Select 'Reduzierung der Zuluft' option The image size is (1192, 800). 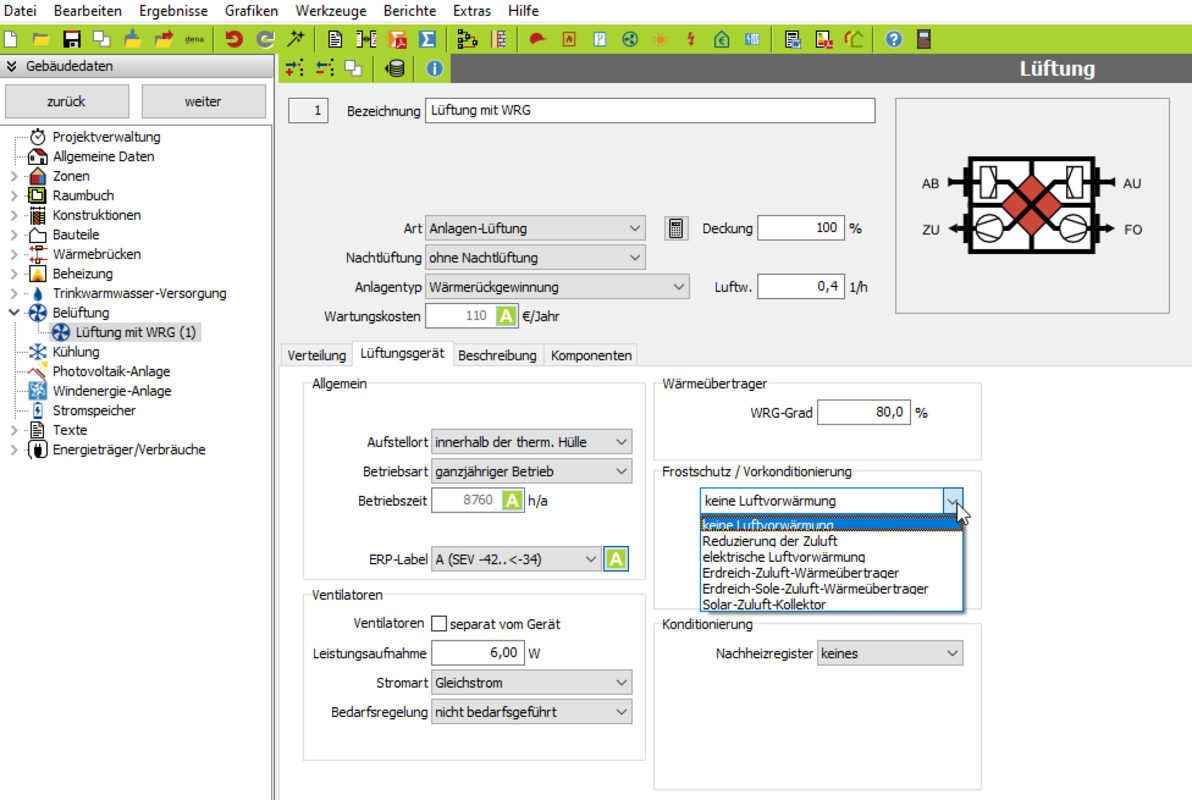click(831, 541)
